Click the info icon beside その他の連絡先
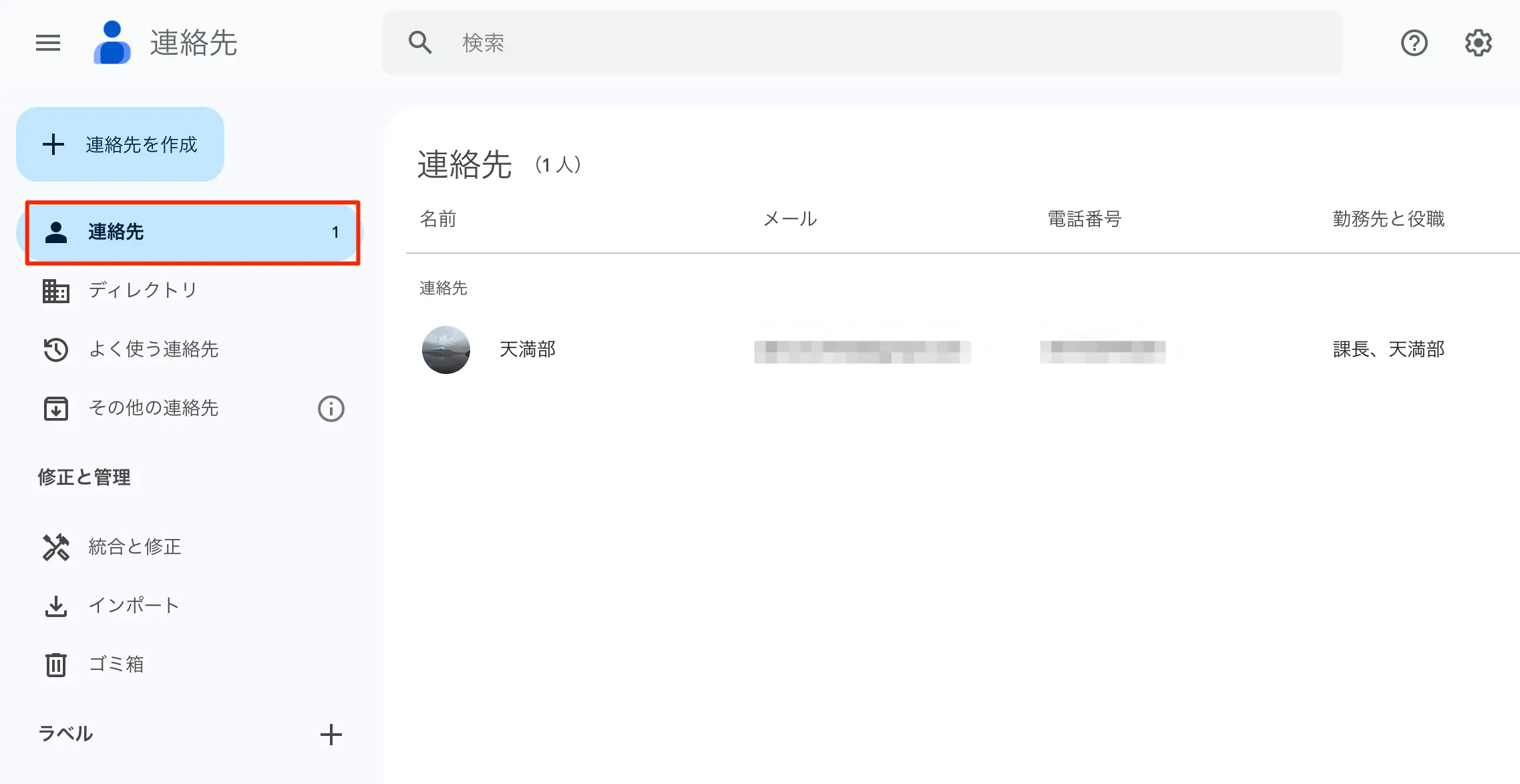 point(331,409)
